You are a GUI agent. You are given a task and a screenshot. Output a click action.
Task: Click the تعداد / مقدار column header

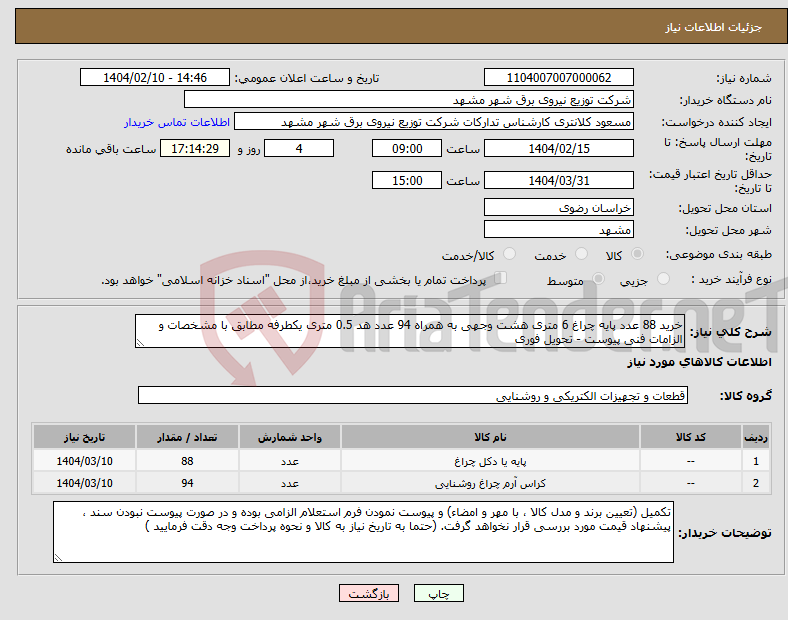(187, 437)
